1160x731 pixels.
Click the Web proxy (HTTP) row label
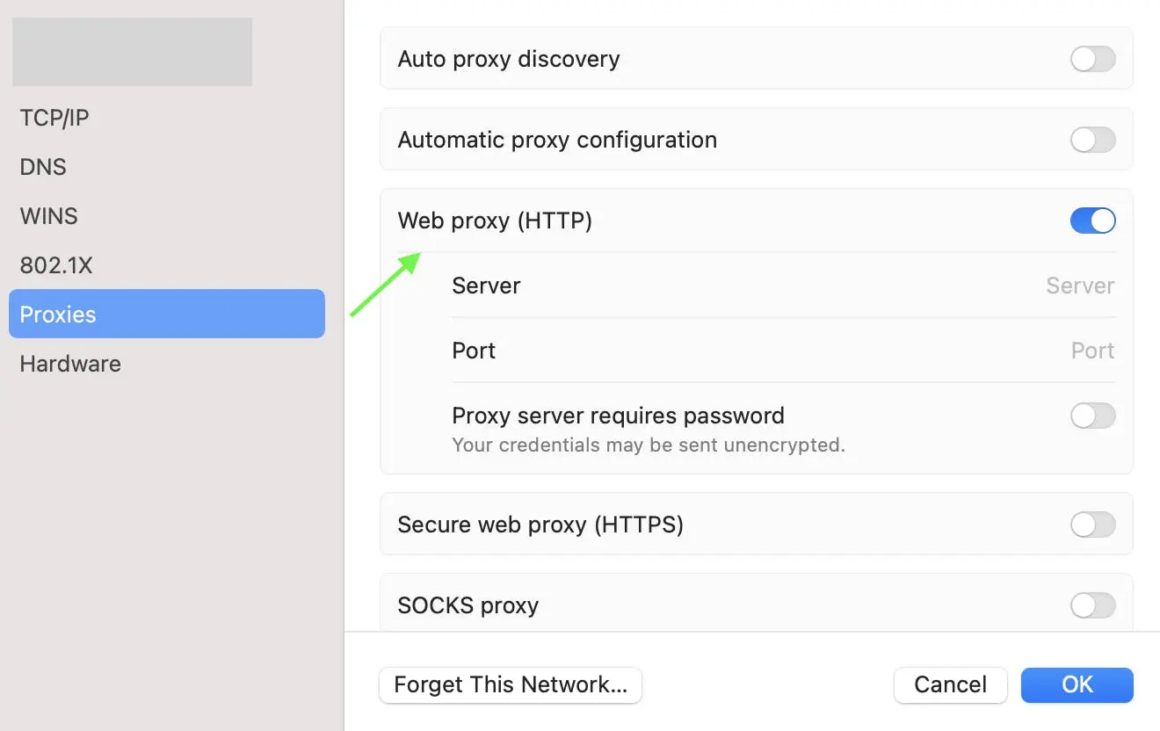click(x=494, y=220)
